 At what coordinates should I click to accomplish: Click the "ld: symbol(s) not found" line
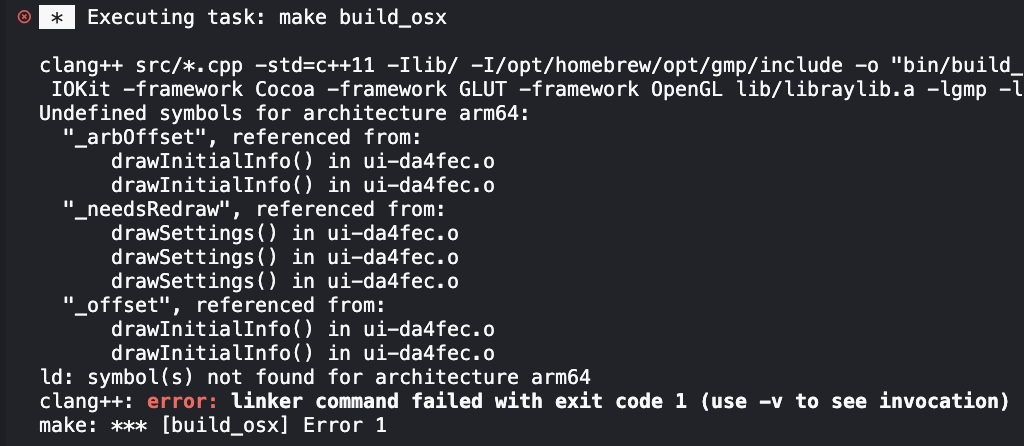(x=315, y=378)
